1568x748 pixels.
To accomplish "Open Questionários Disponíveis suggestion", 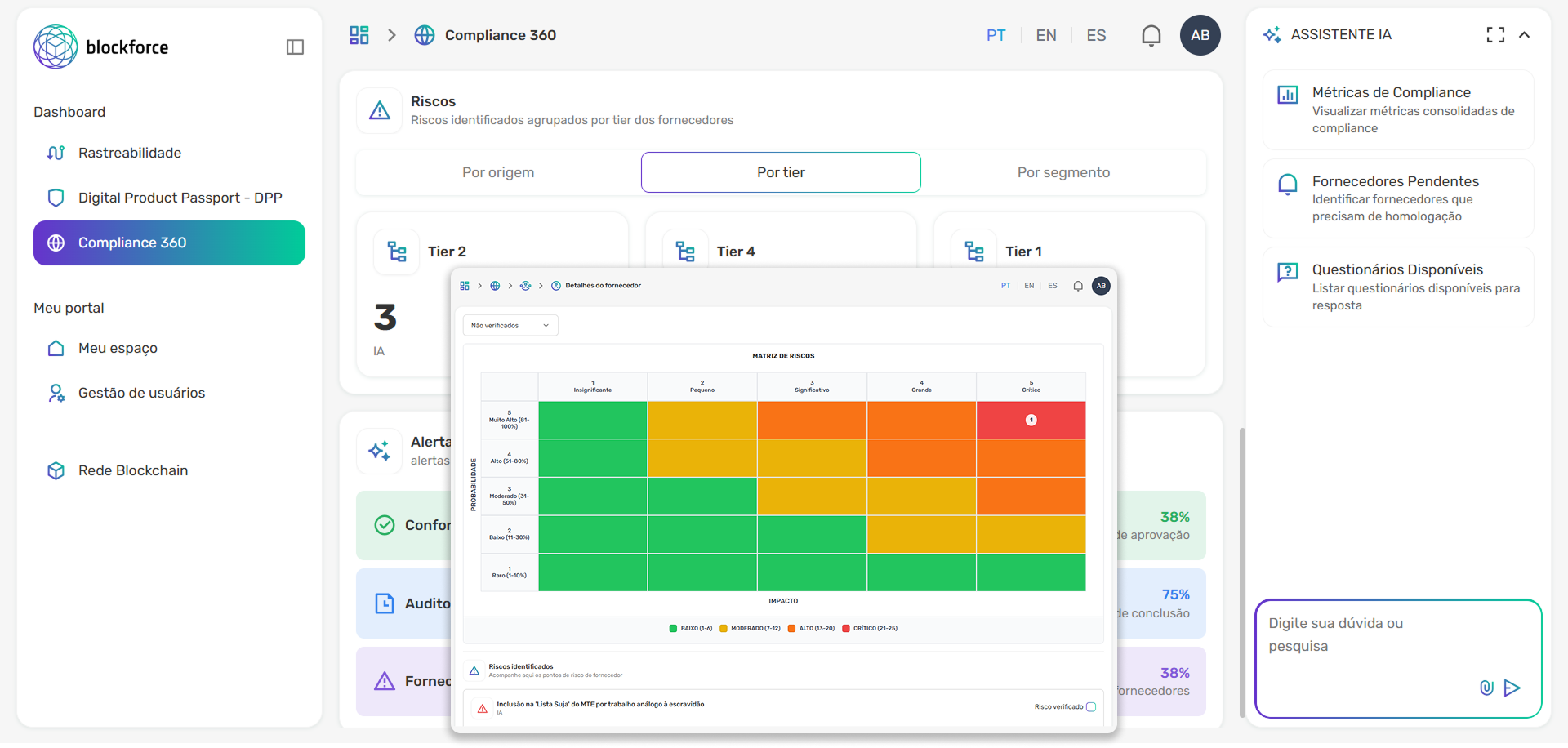I will [1398, 287].
